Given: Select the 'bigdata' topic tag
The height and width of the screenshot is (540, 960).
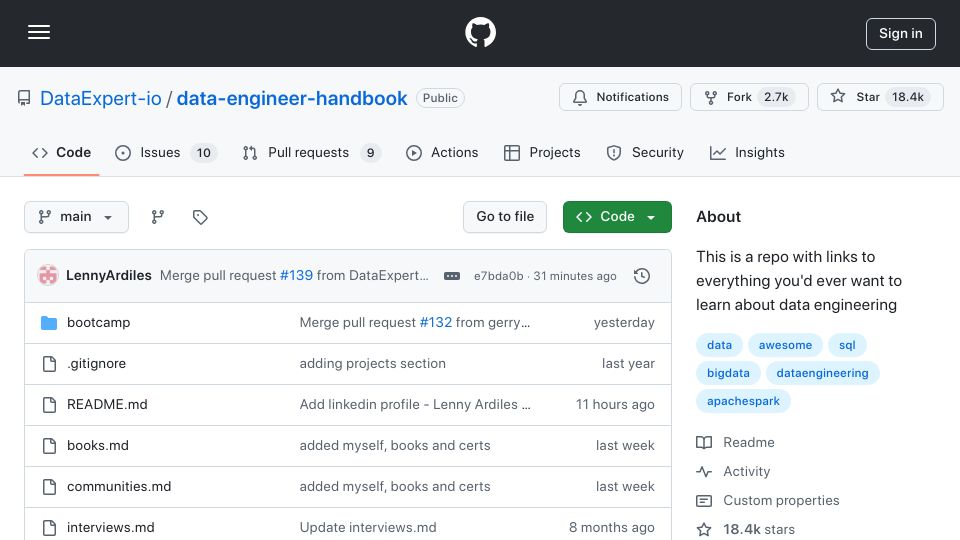Looking at the screenshot, I should pos(728,373).
